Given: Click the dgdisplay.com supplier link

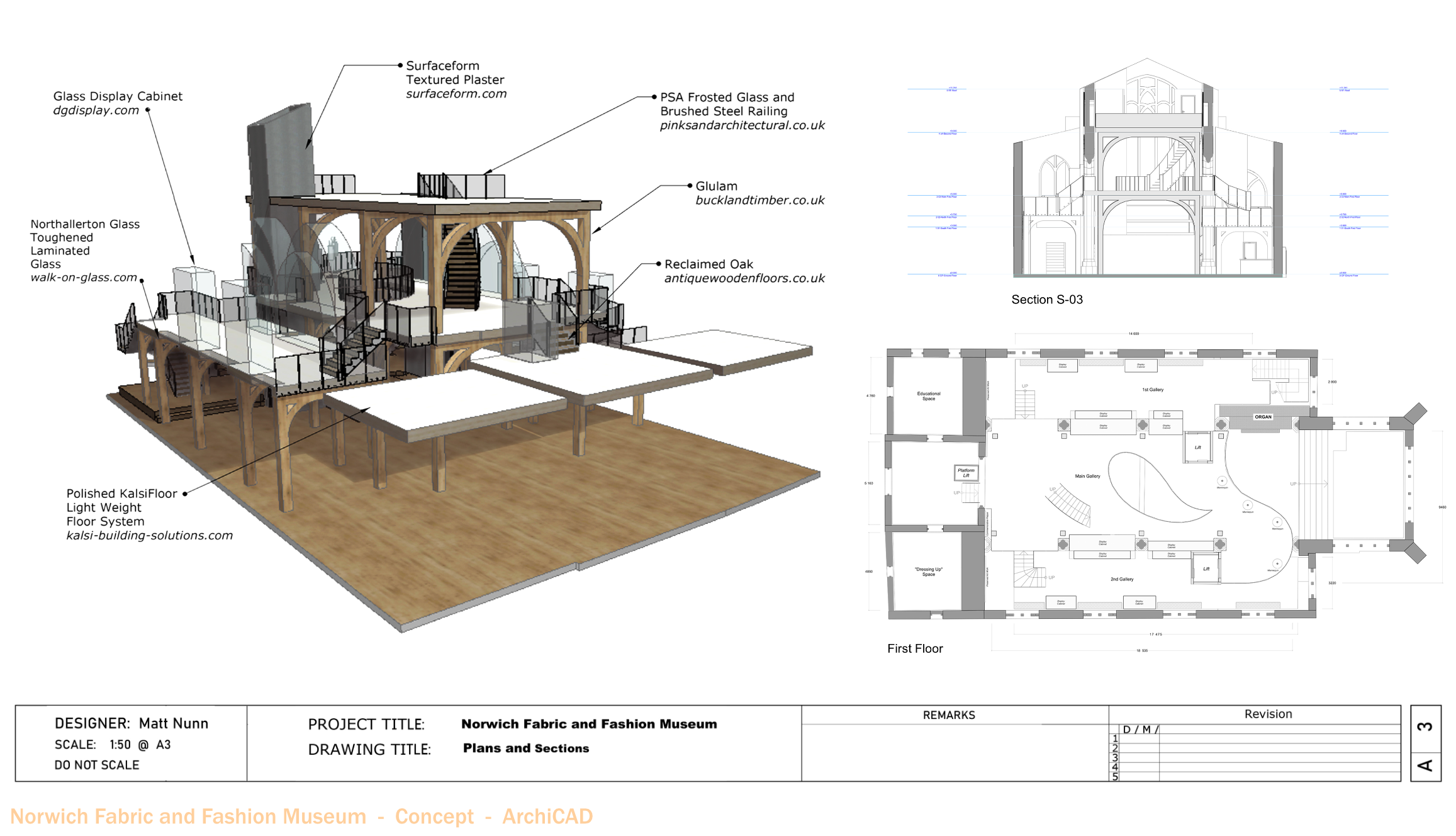Looking at the screenshot, I should [96, 110].
